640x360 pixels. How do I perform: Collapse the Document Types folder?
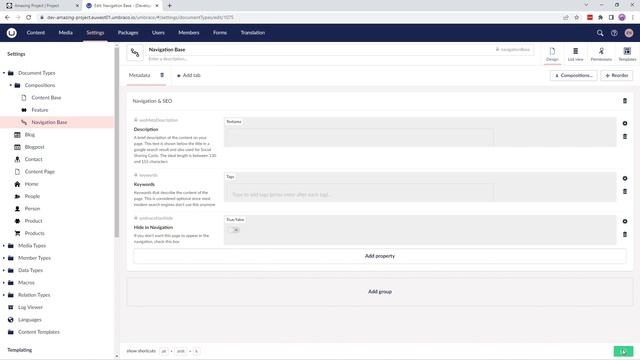pyautogui.click(x=4, y=73)
